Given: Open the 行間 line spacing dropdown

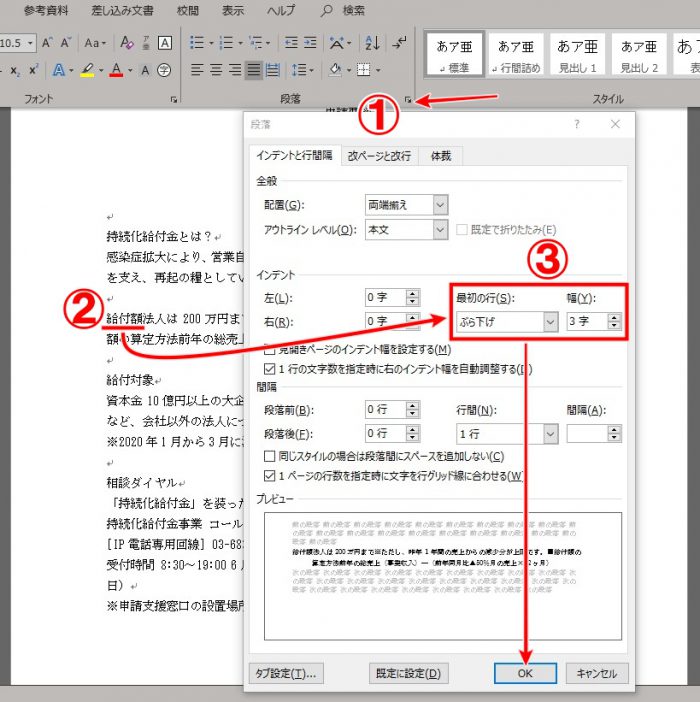Looking at the screenshot, I should (x=551, y=434).
